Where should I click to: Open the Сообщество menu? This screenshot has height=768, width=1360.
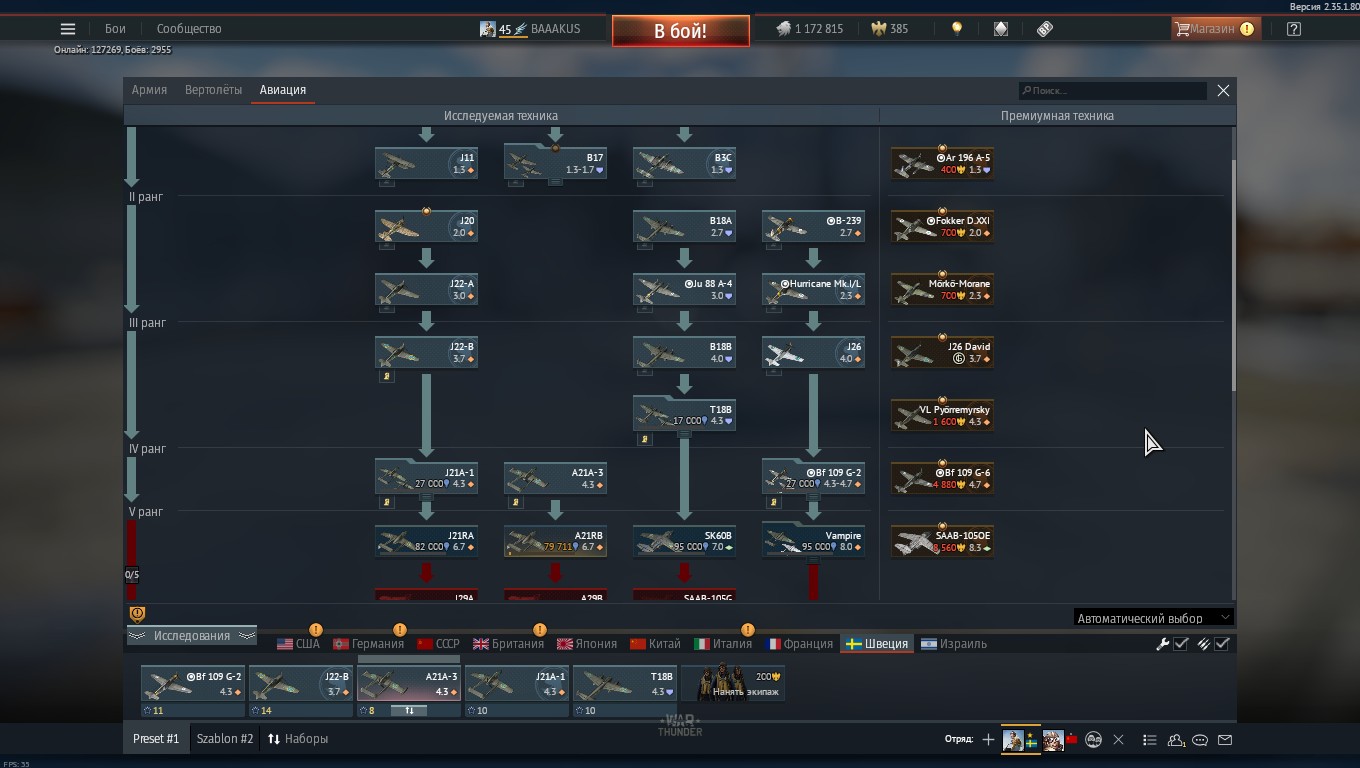[189, 29]
